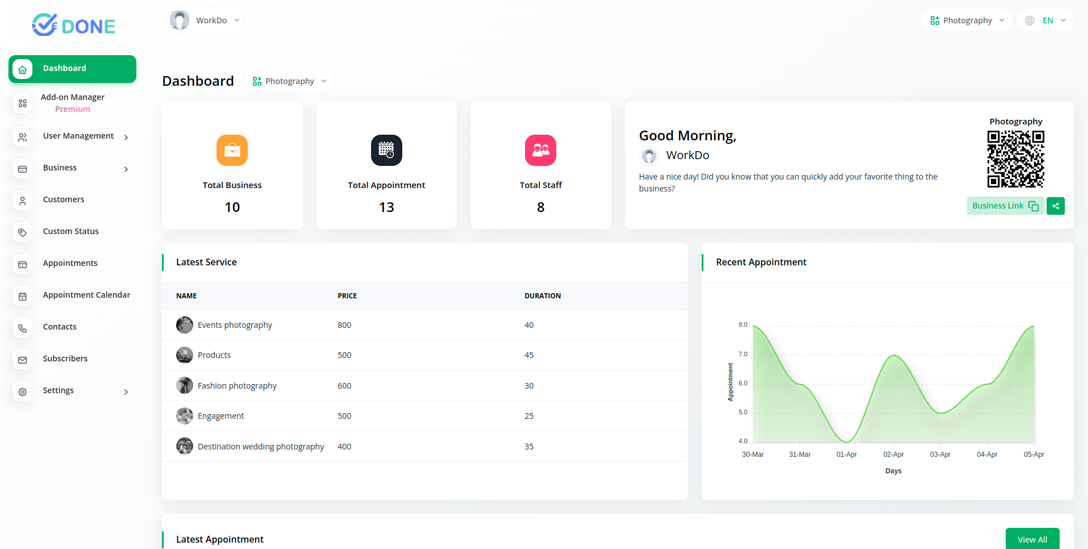Image resolution: width=1088 pixels, height=549 pixels.
Task: Click the pink Total Staff icon
Action: (x=541, y=150)
